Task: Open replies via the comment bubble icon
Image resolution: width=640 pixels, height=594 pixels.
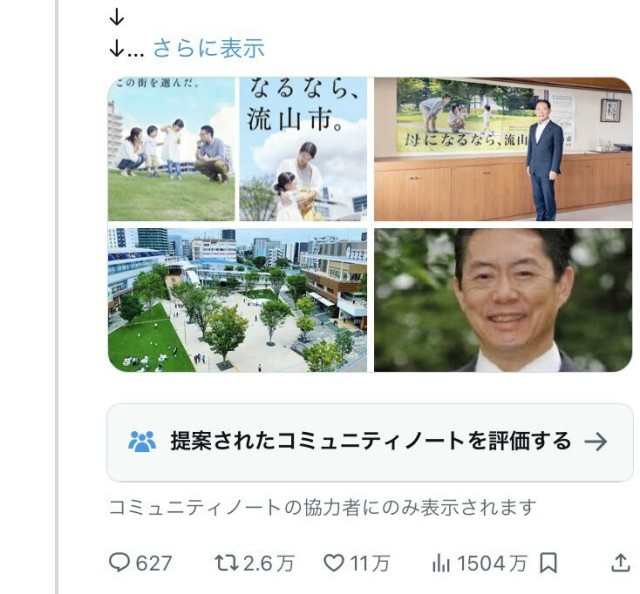Action: coord(119,562)
